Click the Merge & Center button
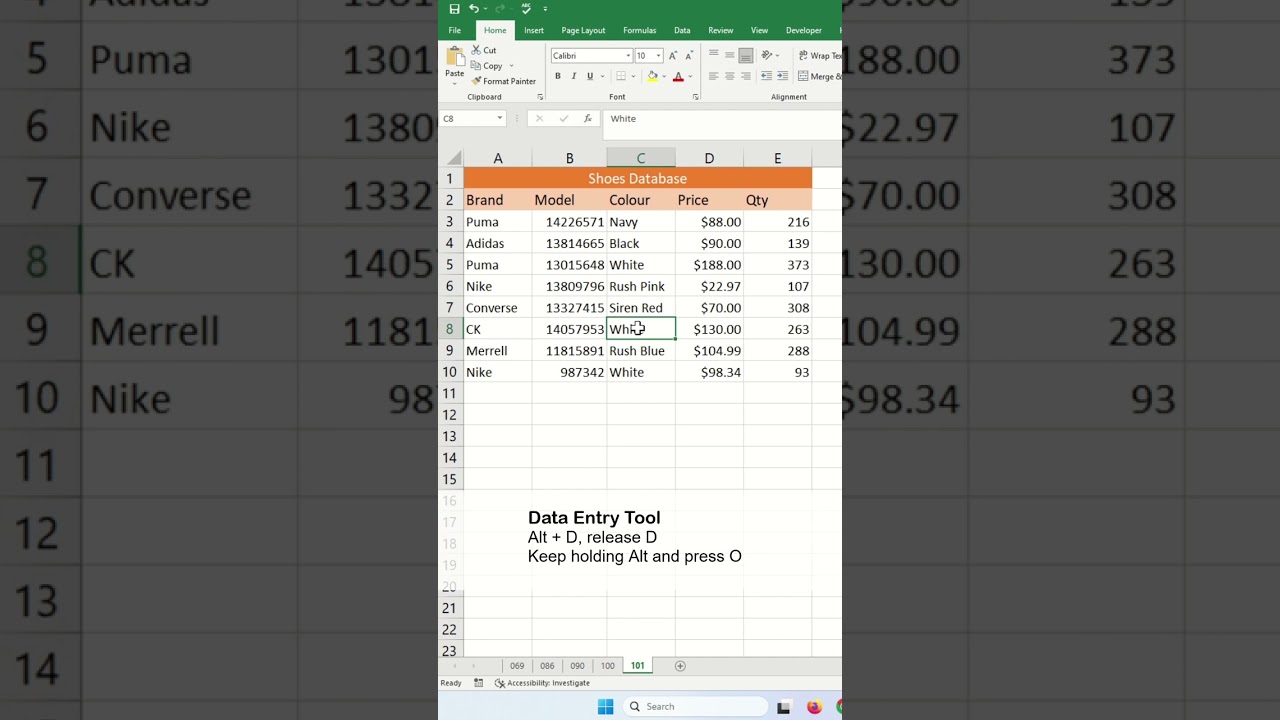Image resolution: width=1280 pixels, height=720 pixels. coord(820,76)
